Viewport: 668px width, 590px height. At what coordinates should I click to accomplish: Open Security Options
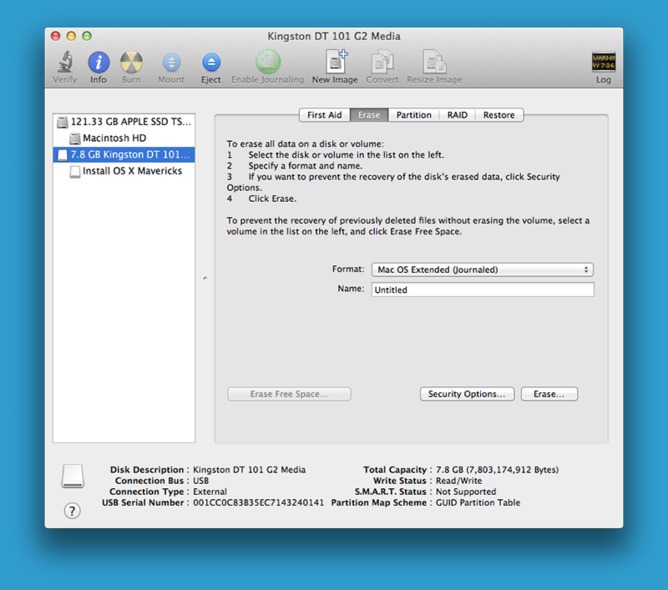tap(467, 394)
